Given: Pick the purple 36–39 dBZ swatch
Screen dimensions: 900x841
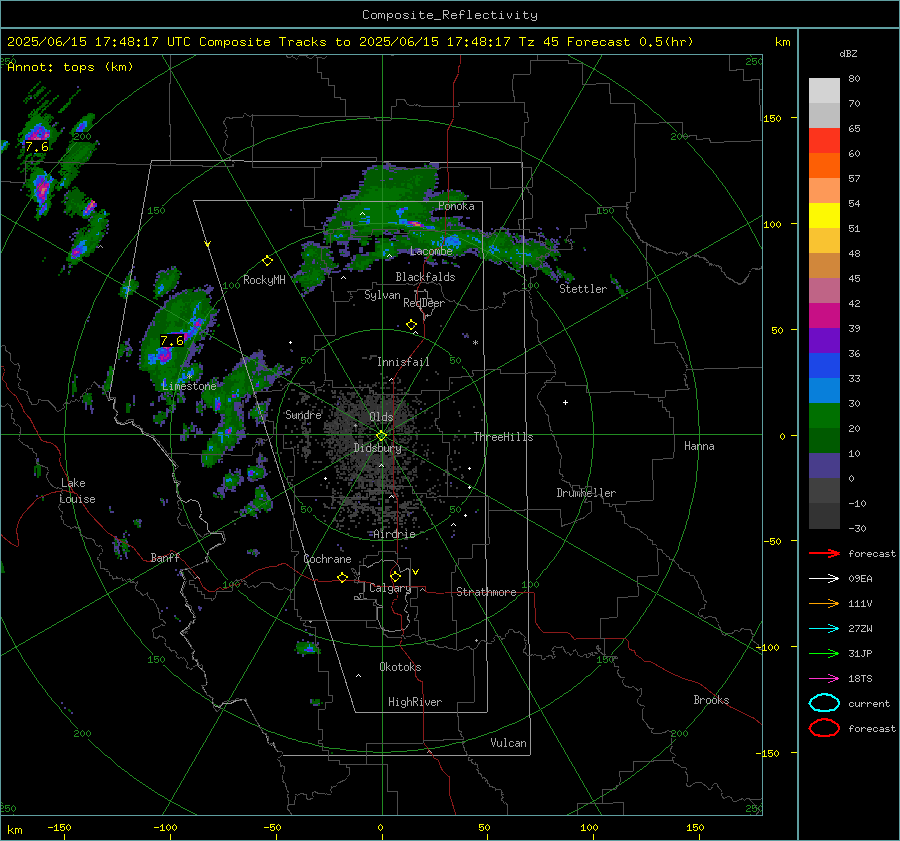Looking at the screenshot, I should point(824,340).
